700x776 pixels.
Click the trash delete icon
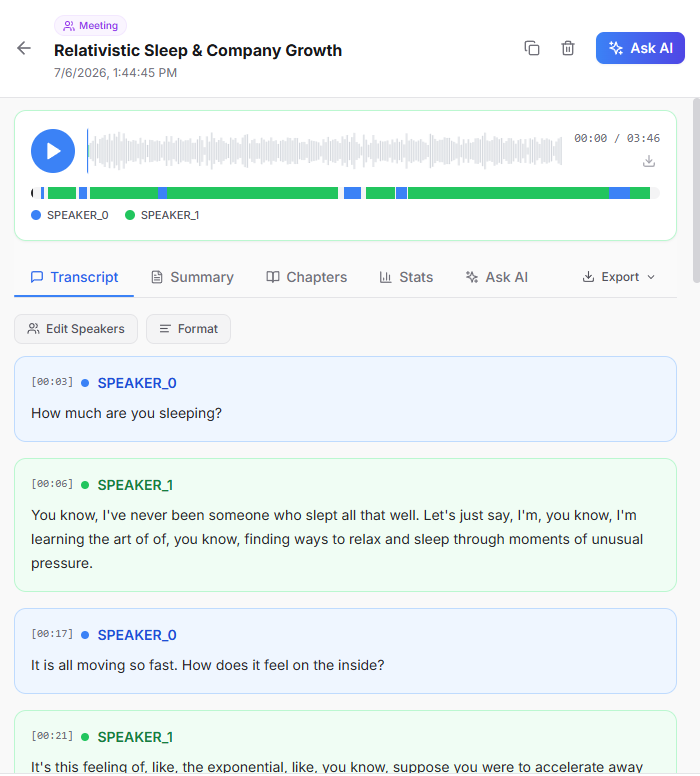point(568,48)
